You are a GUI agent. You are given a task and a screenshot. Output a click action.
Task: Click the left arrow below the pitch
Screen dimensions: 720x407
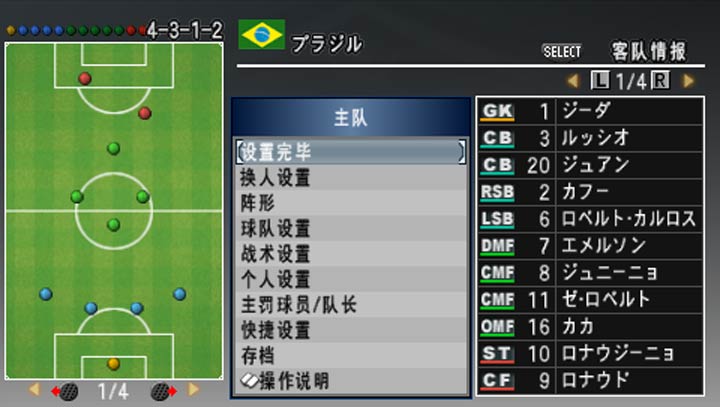[x=34, y=390]
